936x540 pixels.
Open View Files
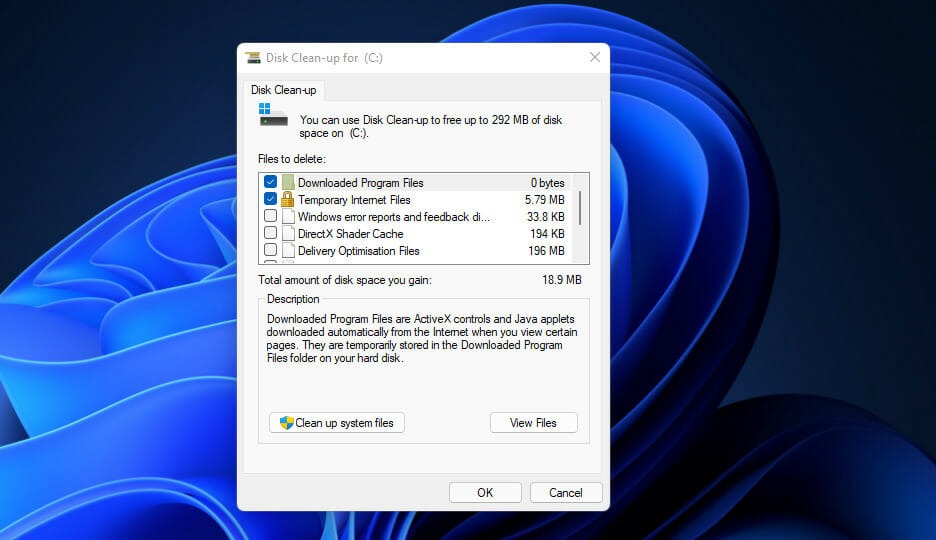[x=533, y=422]
